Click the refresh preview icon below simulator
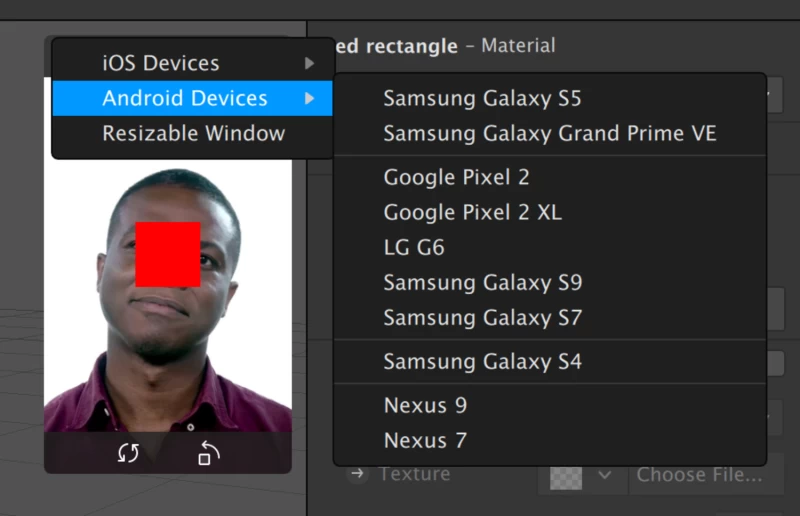This screenshot has width=800, height=516. tap(128, 453)
